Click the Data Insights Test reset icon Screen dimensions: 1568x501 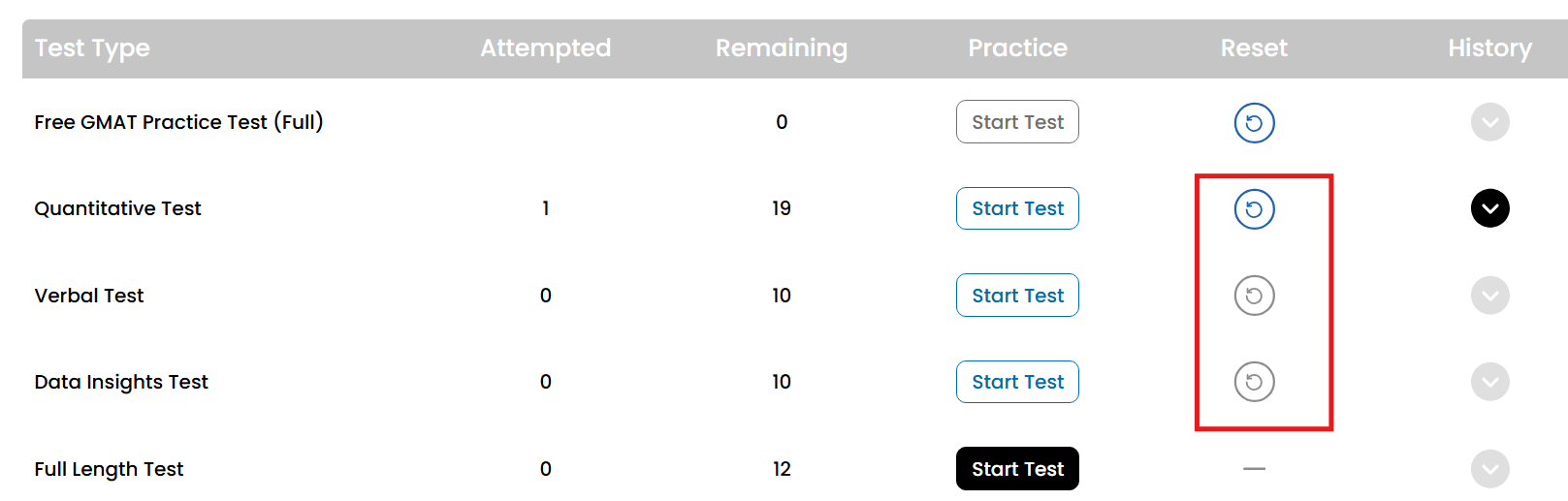[x=1254, y=382]
